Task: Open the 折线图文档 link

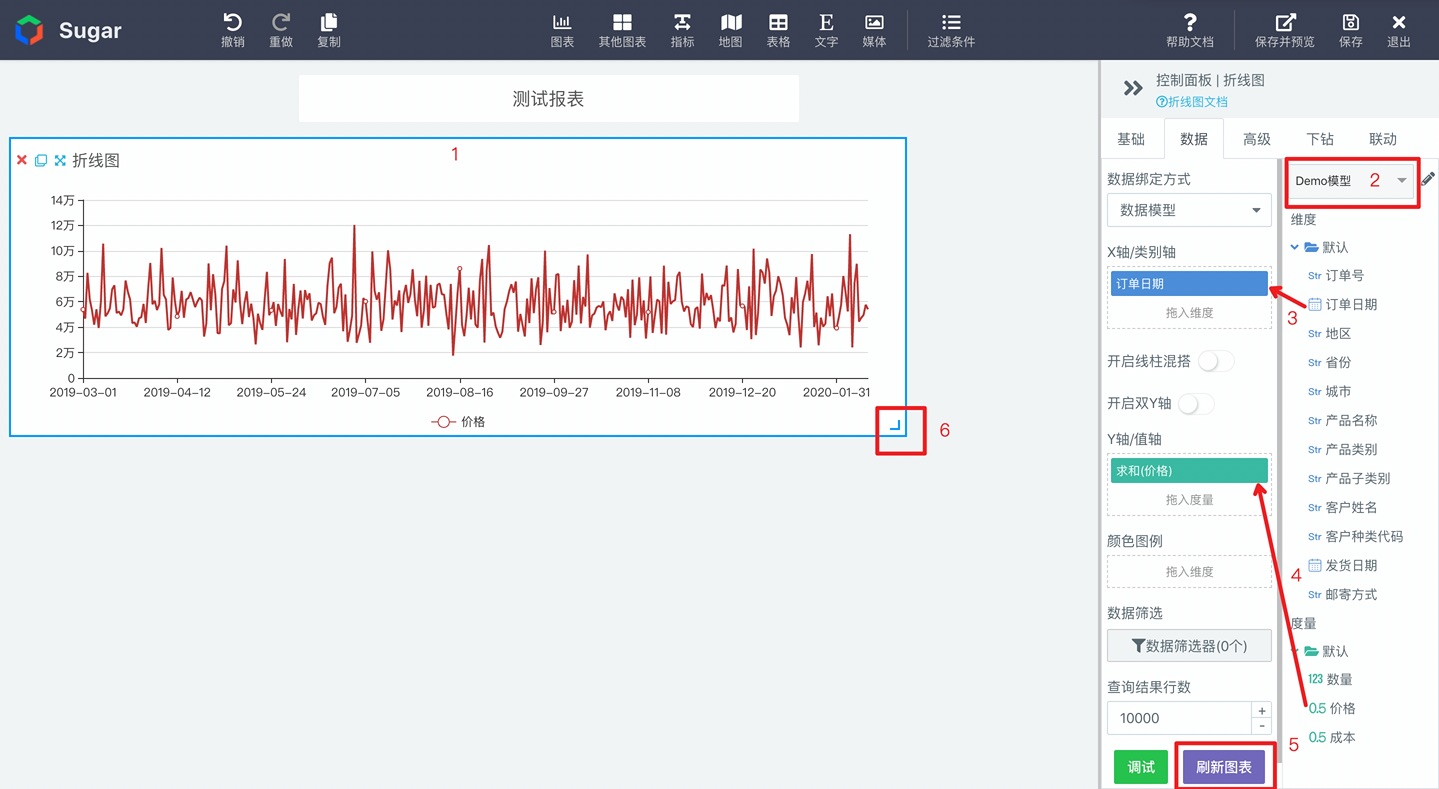Action: tap(1192, 102)
